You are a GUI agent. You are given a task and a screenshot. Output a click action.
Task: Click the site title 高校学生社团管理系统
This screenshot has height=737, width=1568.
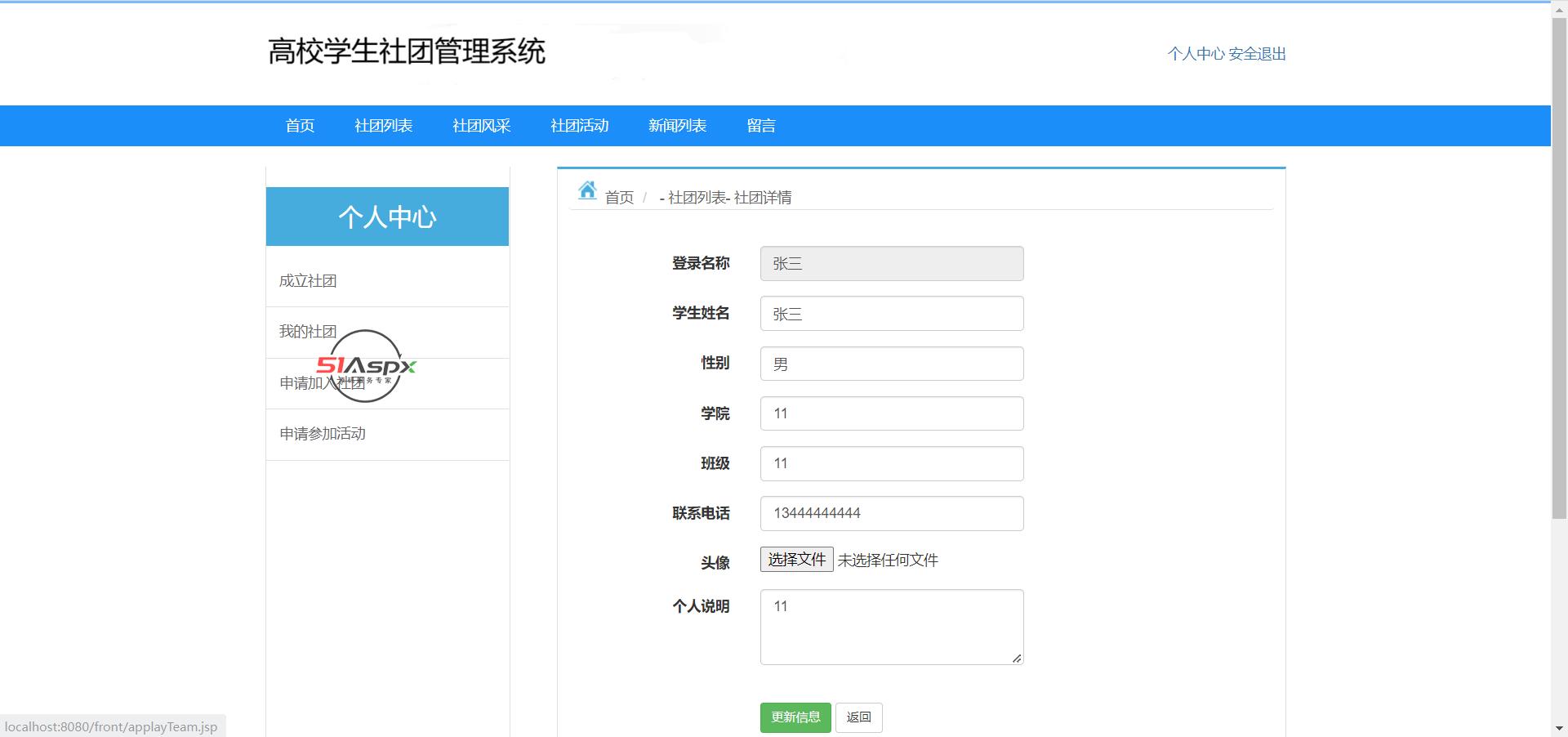click(x=406, y=51)
